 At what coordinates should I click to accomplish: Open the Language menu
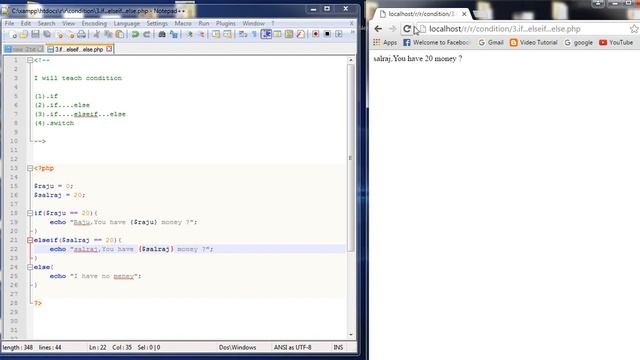pyautogui.click(x=127, y=24)
